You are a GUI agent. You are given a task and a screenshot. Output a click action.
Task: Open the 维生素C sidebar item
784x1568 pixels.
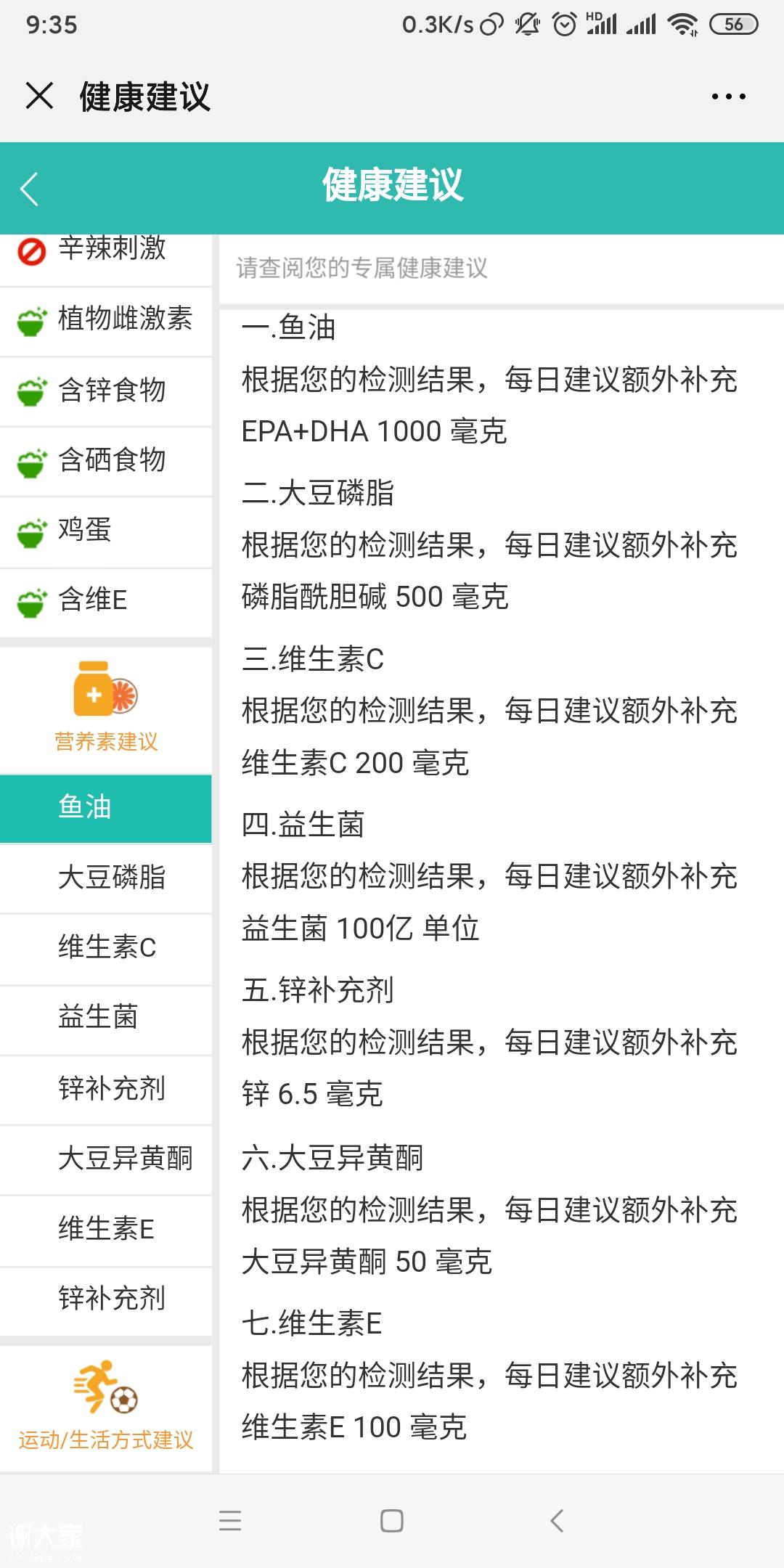pyautogui.click(x=106, y=947)
